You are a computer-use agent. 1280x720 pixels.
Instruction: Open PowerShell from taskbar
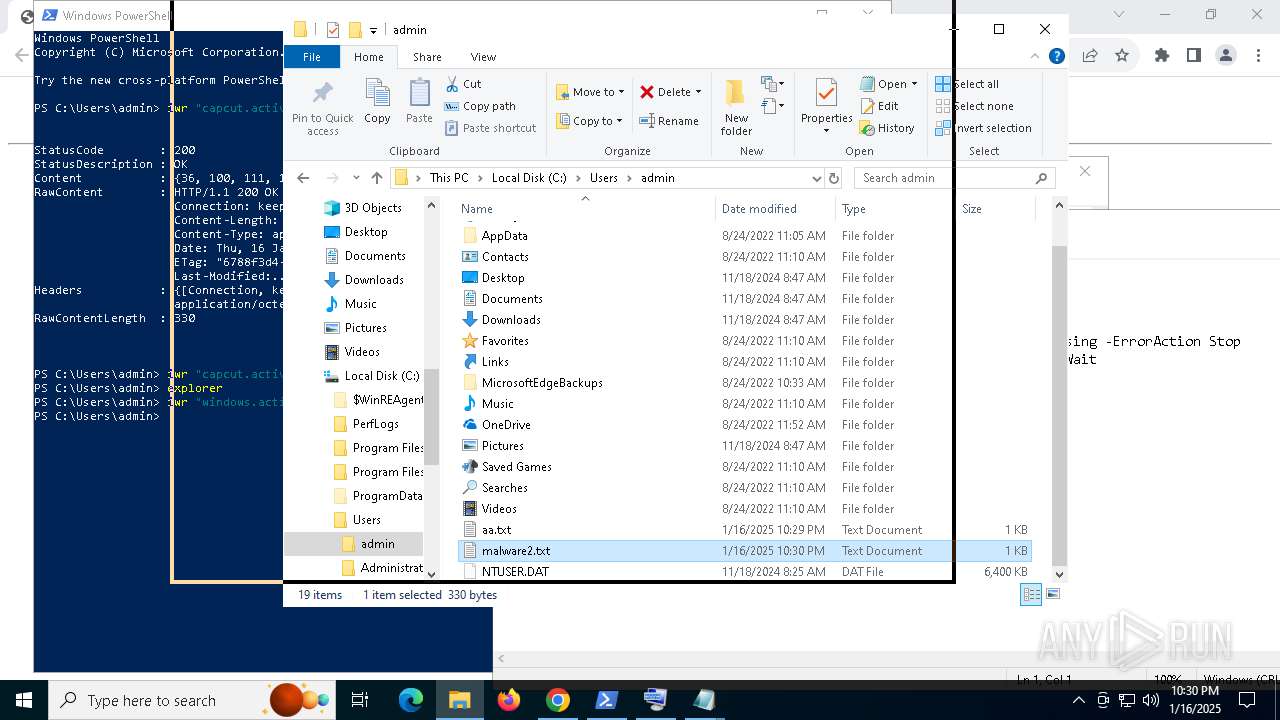coord(607,700)
